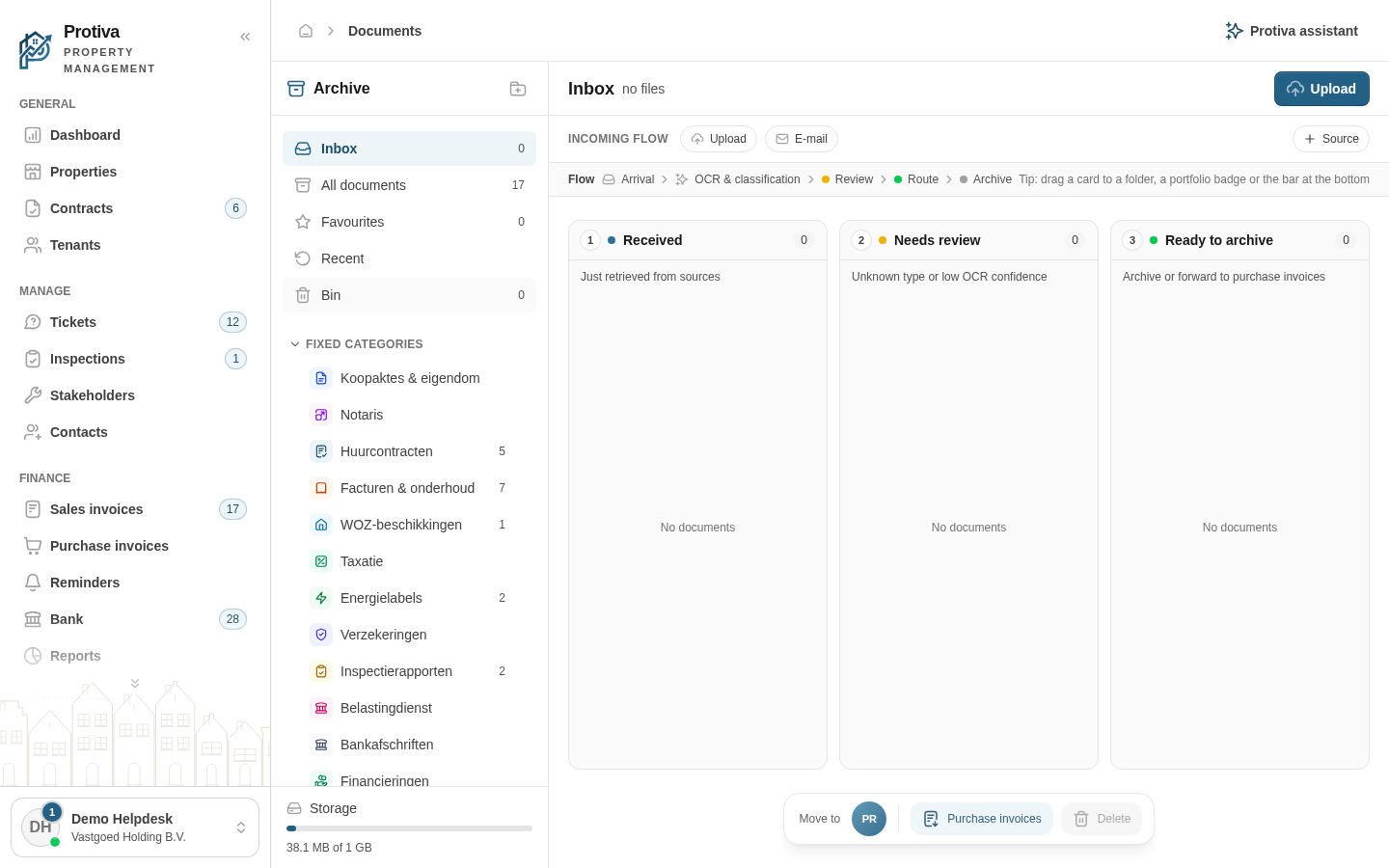This screenshot has height=868, width=1389.
Task: Click the Delete button in bottom bar
Action: (1102, 819)
